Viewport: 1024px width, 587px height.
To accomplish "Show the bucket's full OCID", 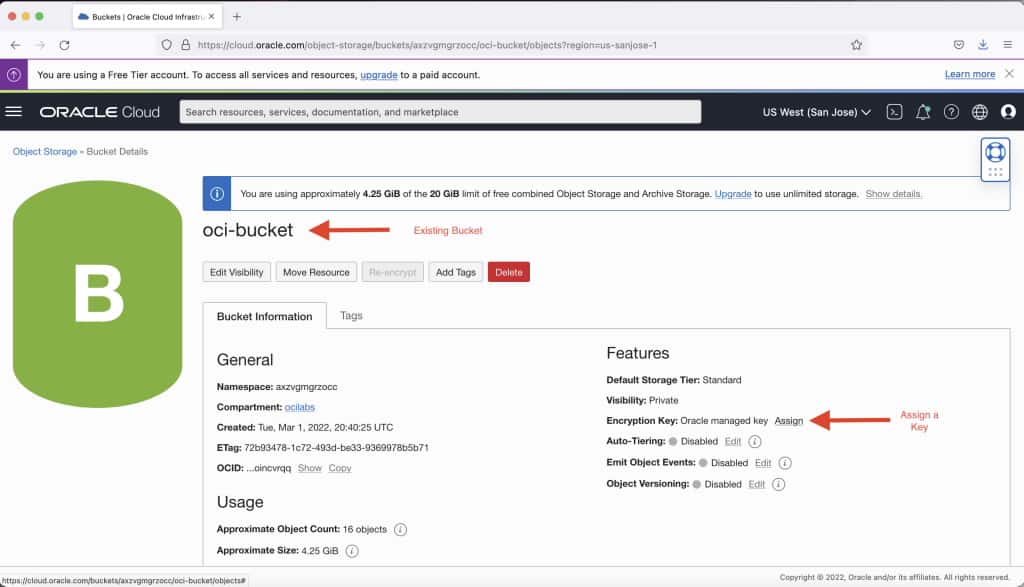I will pyautogui.click(x=311, y=468).
